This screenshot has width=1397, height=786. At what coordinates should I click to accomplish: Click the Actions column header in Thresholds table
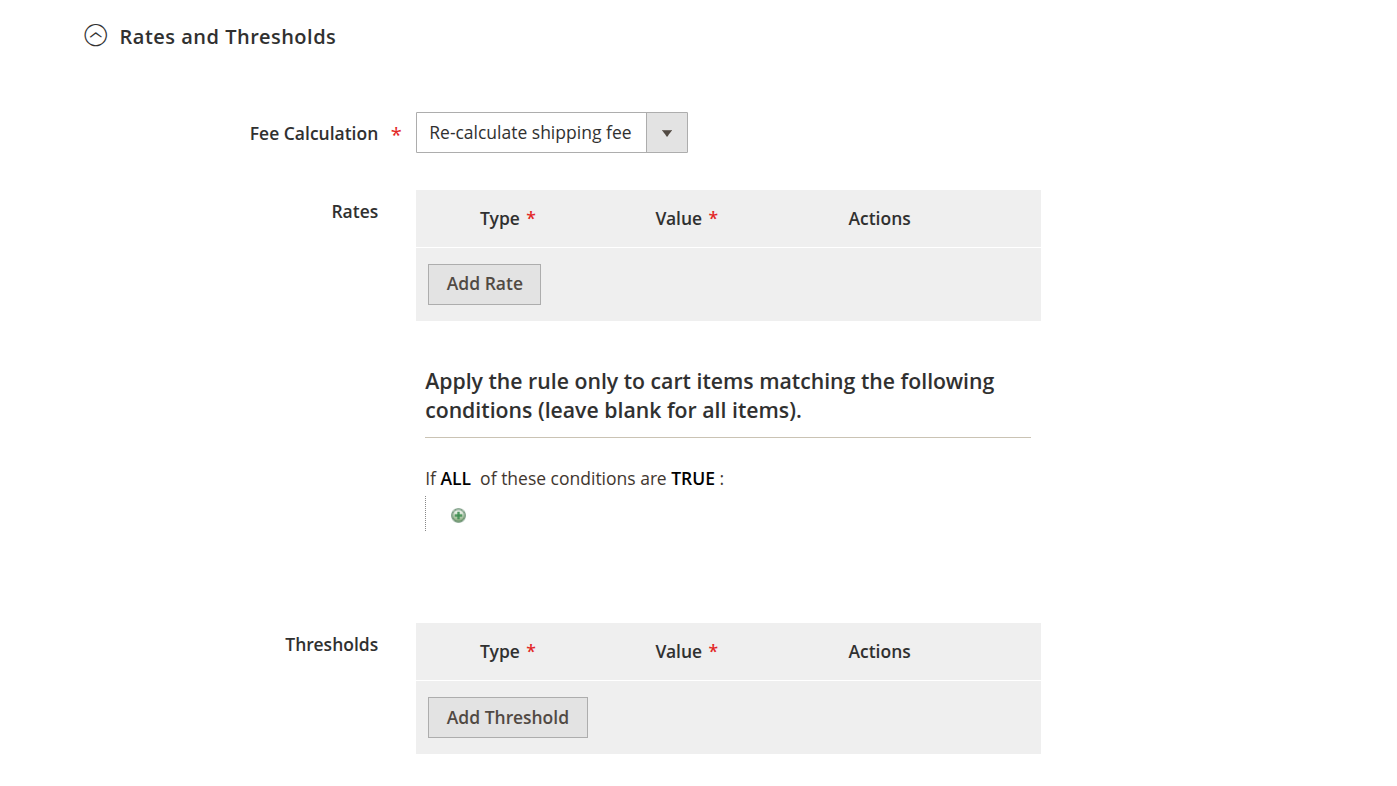[879, 651]
